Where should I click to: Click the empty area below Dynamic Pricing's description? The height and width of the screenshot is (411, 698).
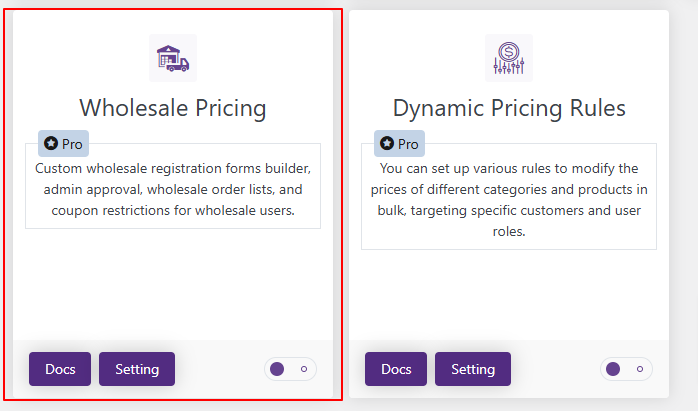tap(508, 295)
